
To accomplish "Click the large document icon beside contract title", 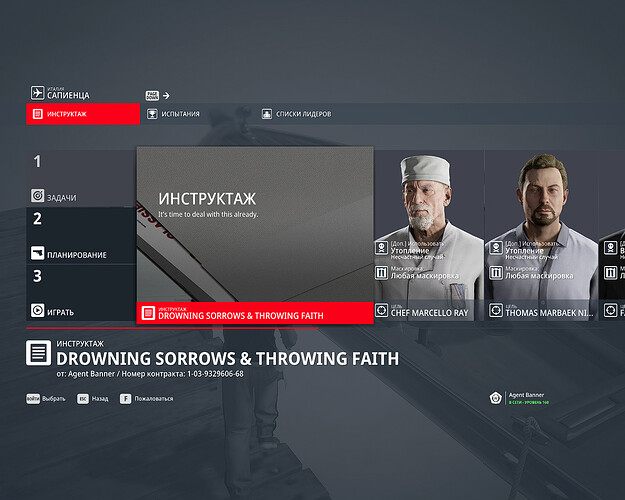I will [x=38, y=353].
